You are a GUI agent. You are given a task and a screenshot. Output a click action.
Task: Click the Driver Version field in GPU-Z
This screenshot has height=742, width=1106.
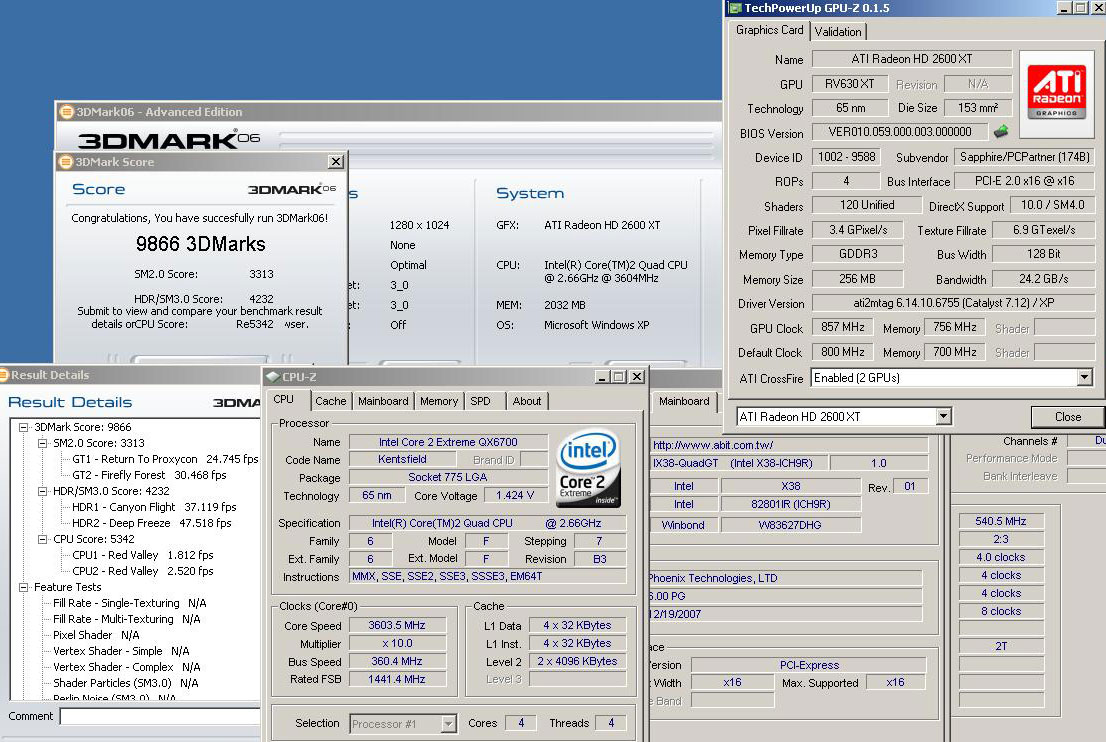click(x=954, y=303)
